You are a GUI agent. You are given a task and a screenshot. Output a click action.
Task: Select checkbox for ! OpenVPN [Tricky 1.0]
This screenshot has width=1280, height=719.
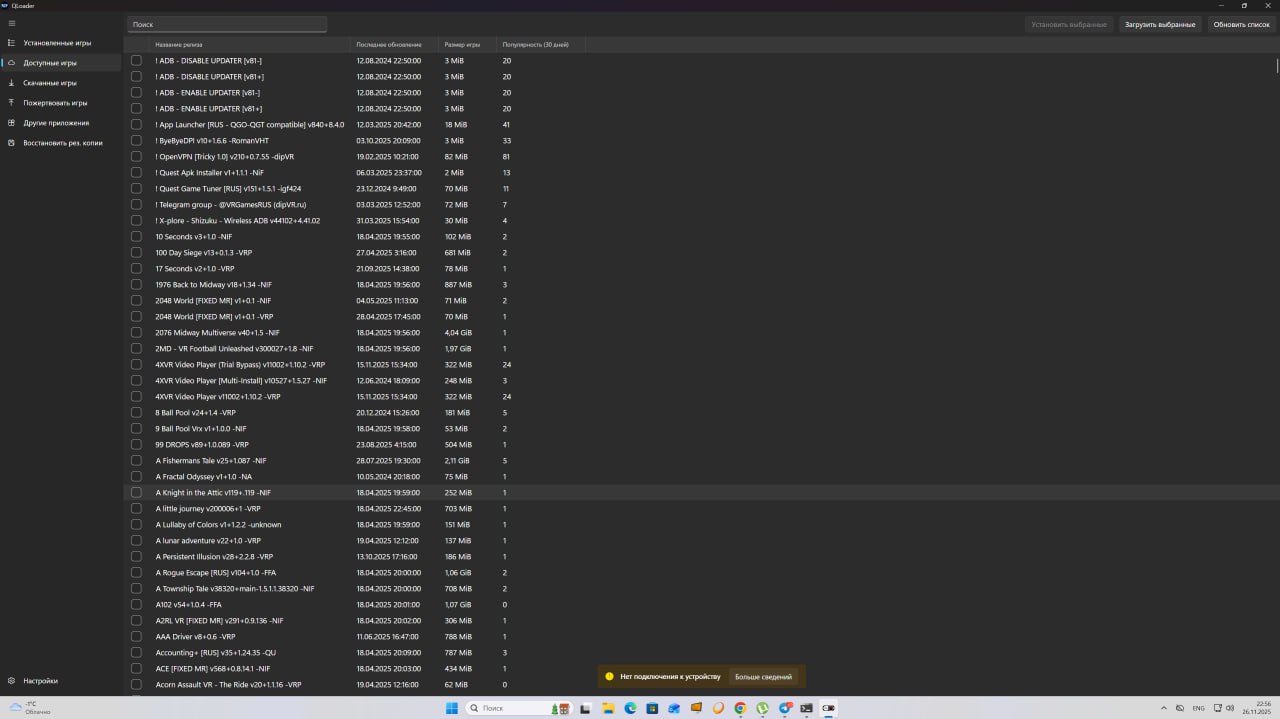coord(137,157)
